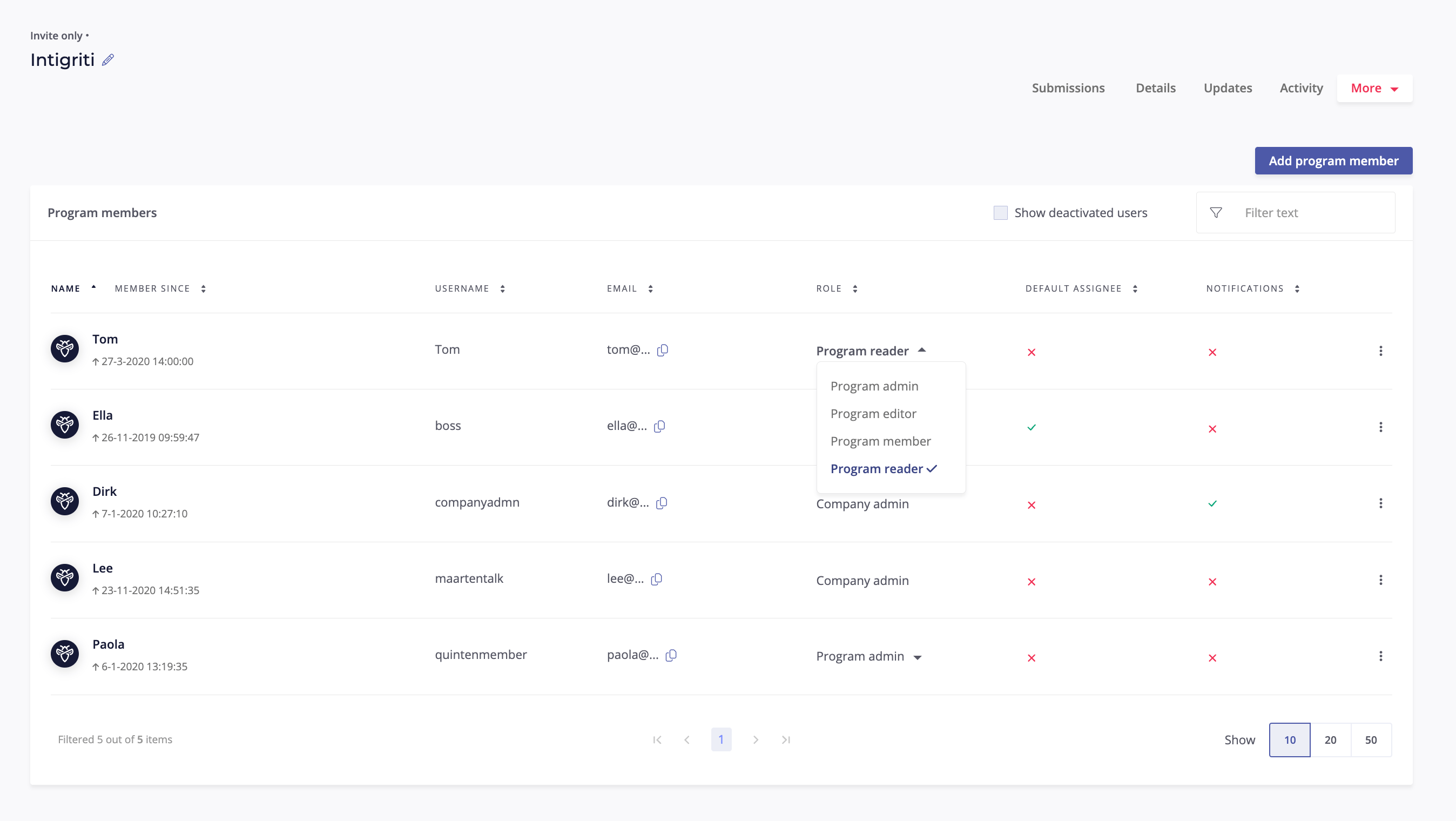Click username quintenmember in Paola's row
Viewport: 1456px width, 821px height.
pyautogui.click(x=481, y=655)
